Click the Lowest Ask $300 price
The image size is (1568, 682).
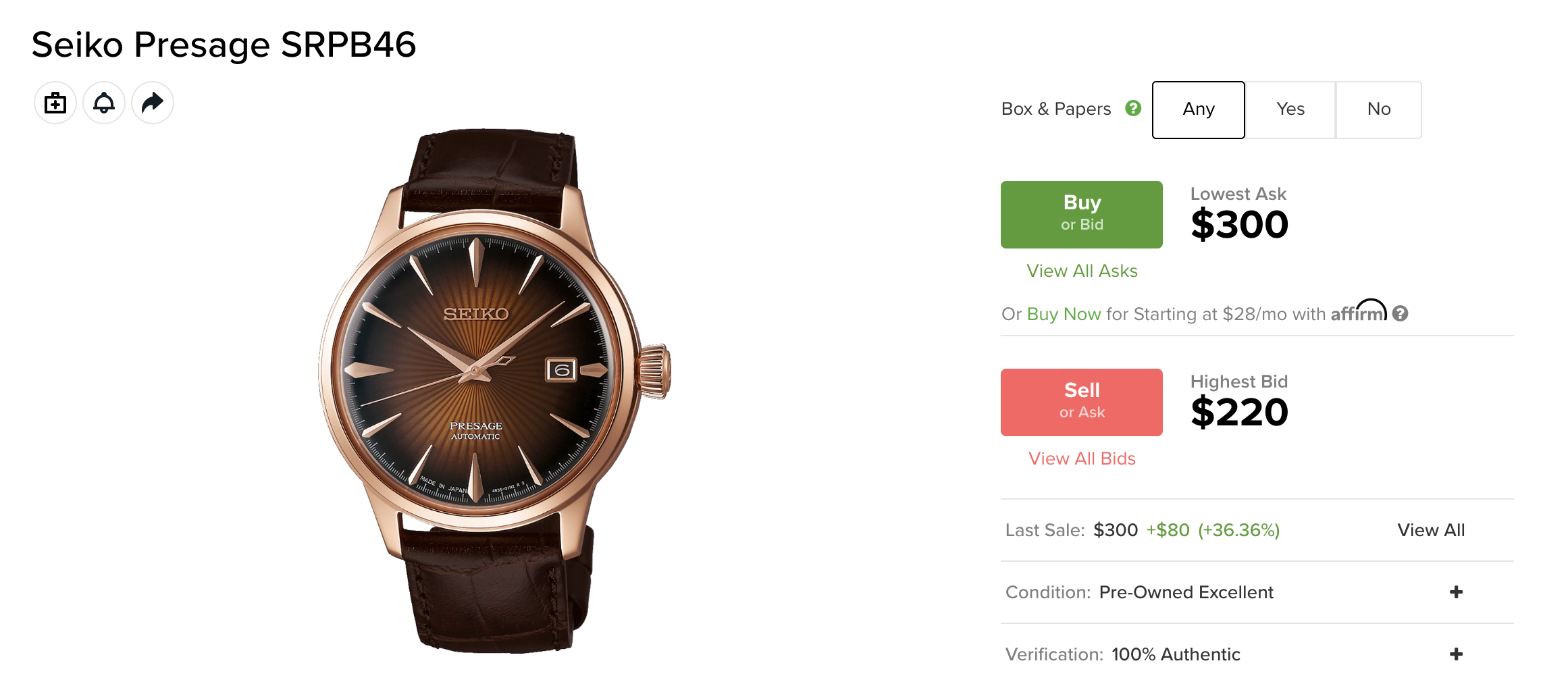(x=1240, y=225)
